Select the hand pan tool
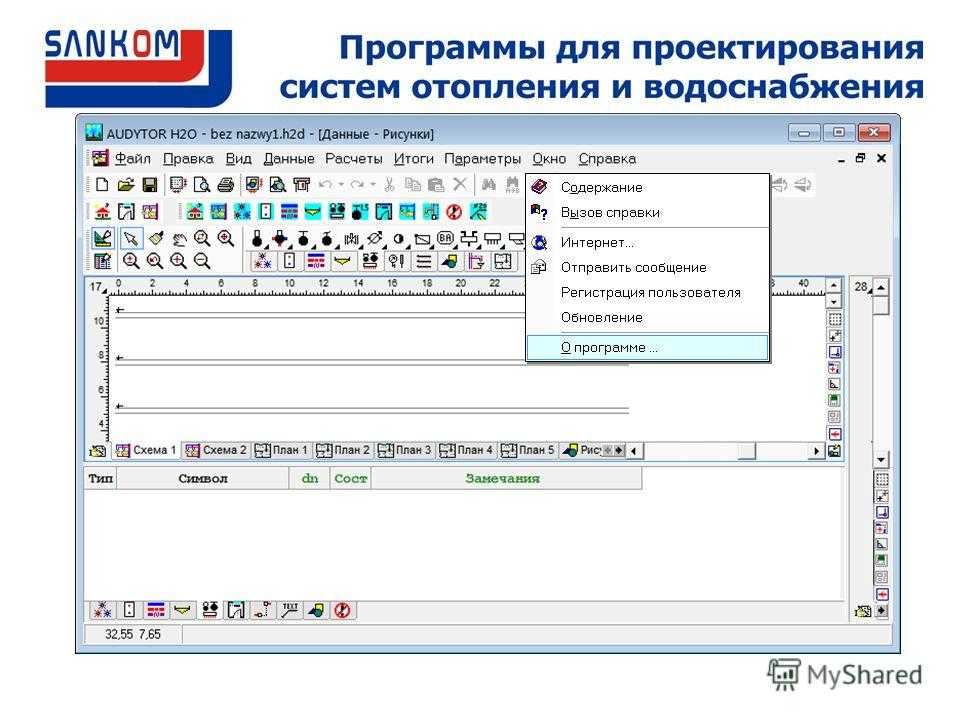Screen dimensions: 960x720 pyautogui.click(x=179, y=239)
